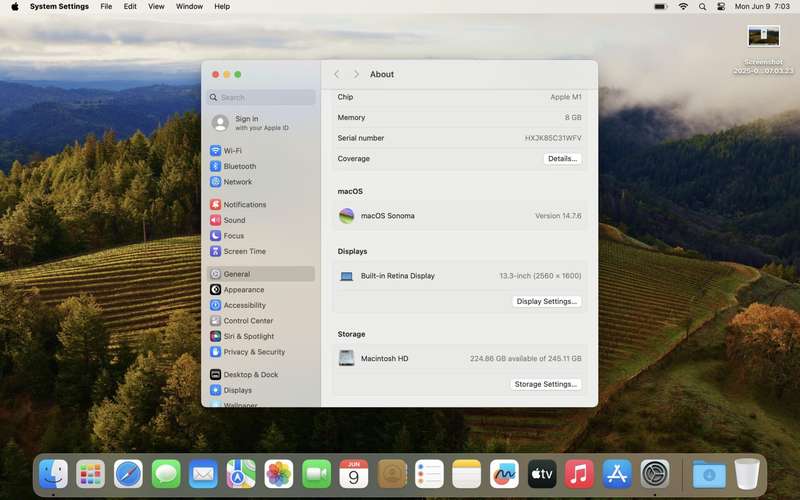This screenshot has height=500, width=800.
Task: Launch Maps from the Dock
Action: point(241,474)
